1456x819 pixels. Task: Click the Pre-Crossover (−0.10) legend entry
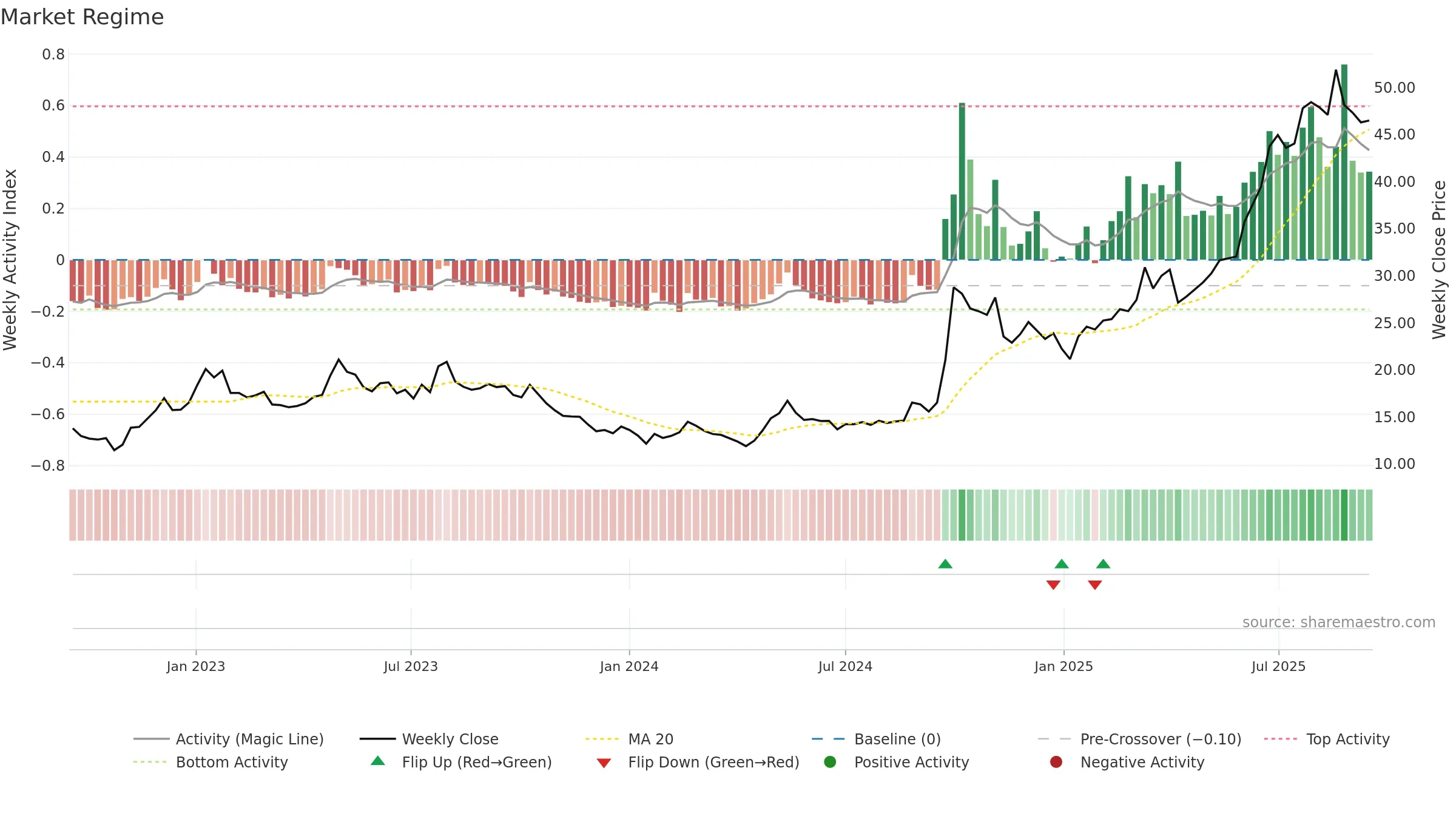pos(1139,739)
